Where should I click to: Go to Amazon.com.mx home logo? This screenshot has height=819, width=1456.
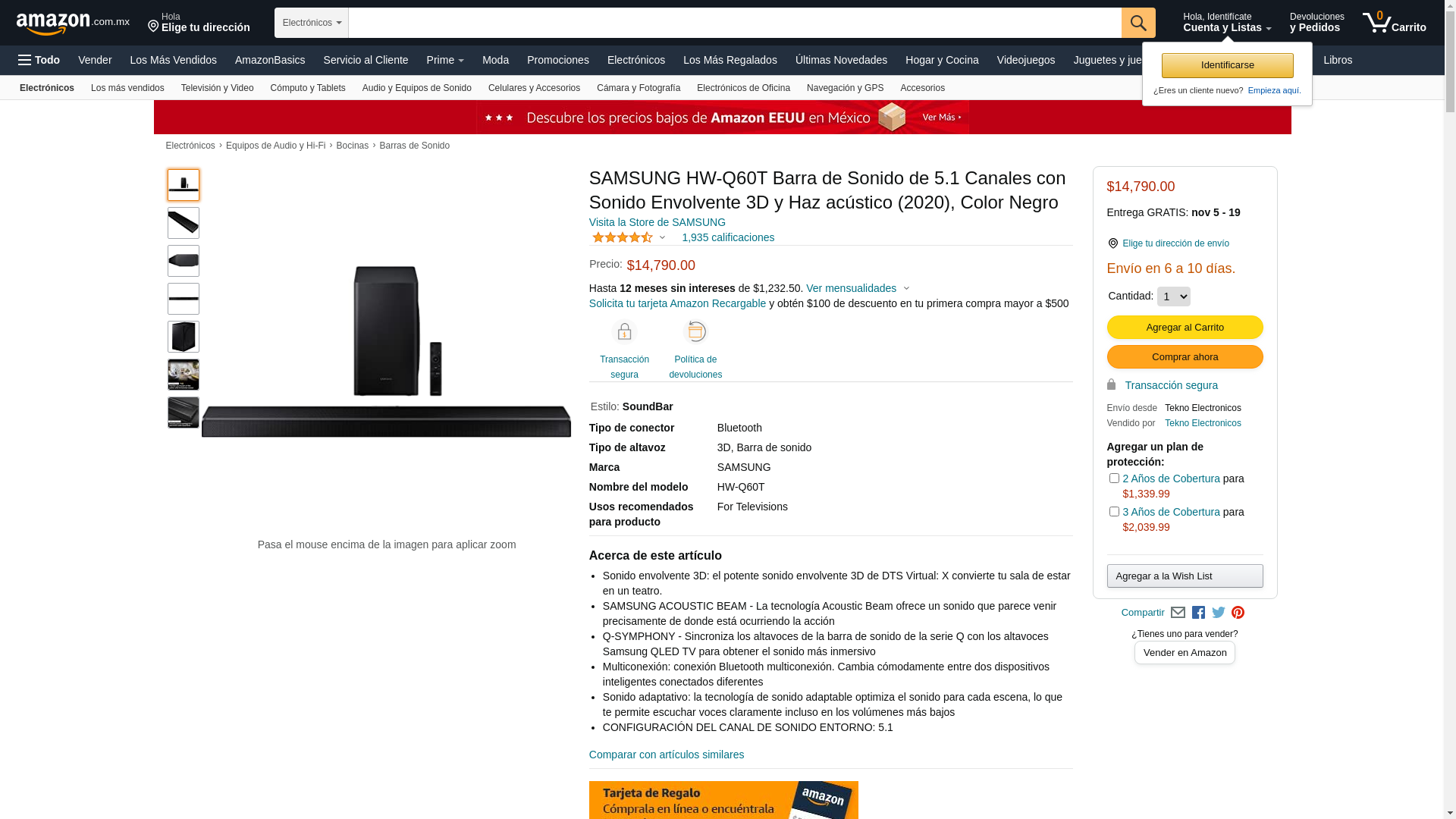pyautogui.click(x=73, y=24)
